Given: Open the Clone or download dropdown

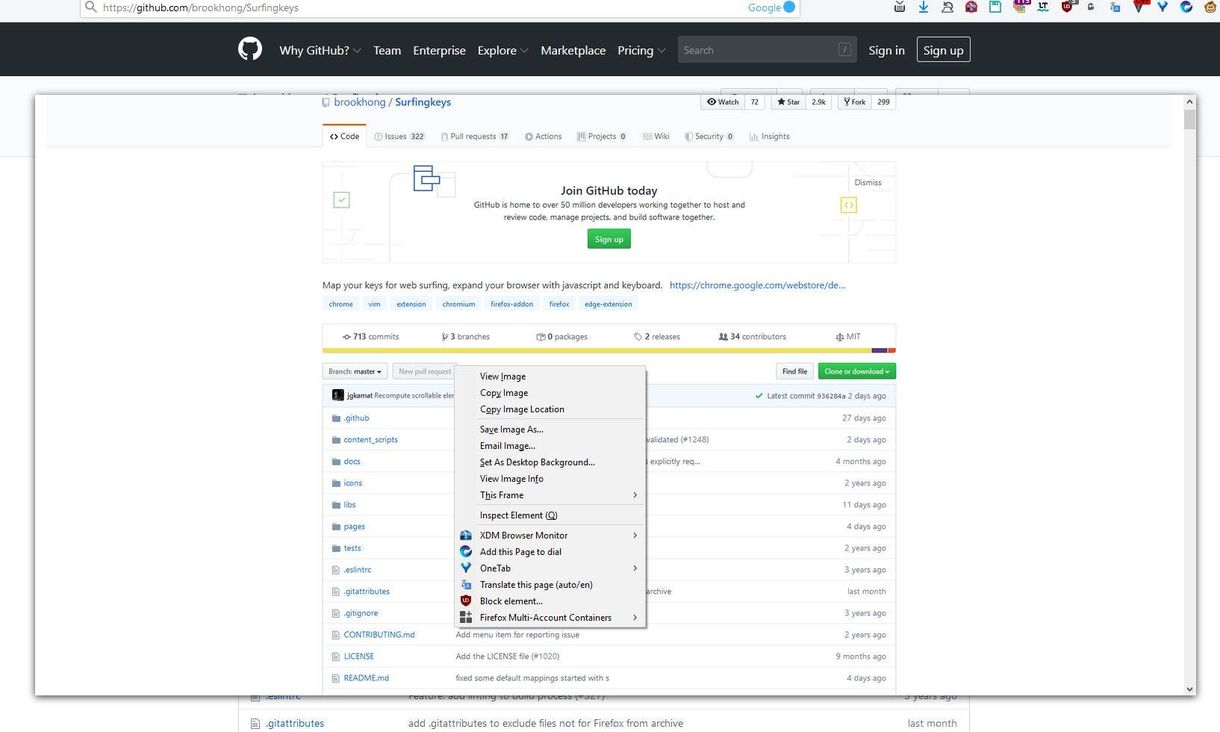Looking at the screenshot, I should click(x=857, y=371).
